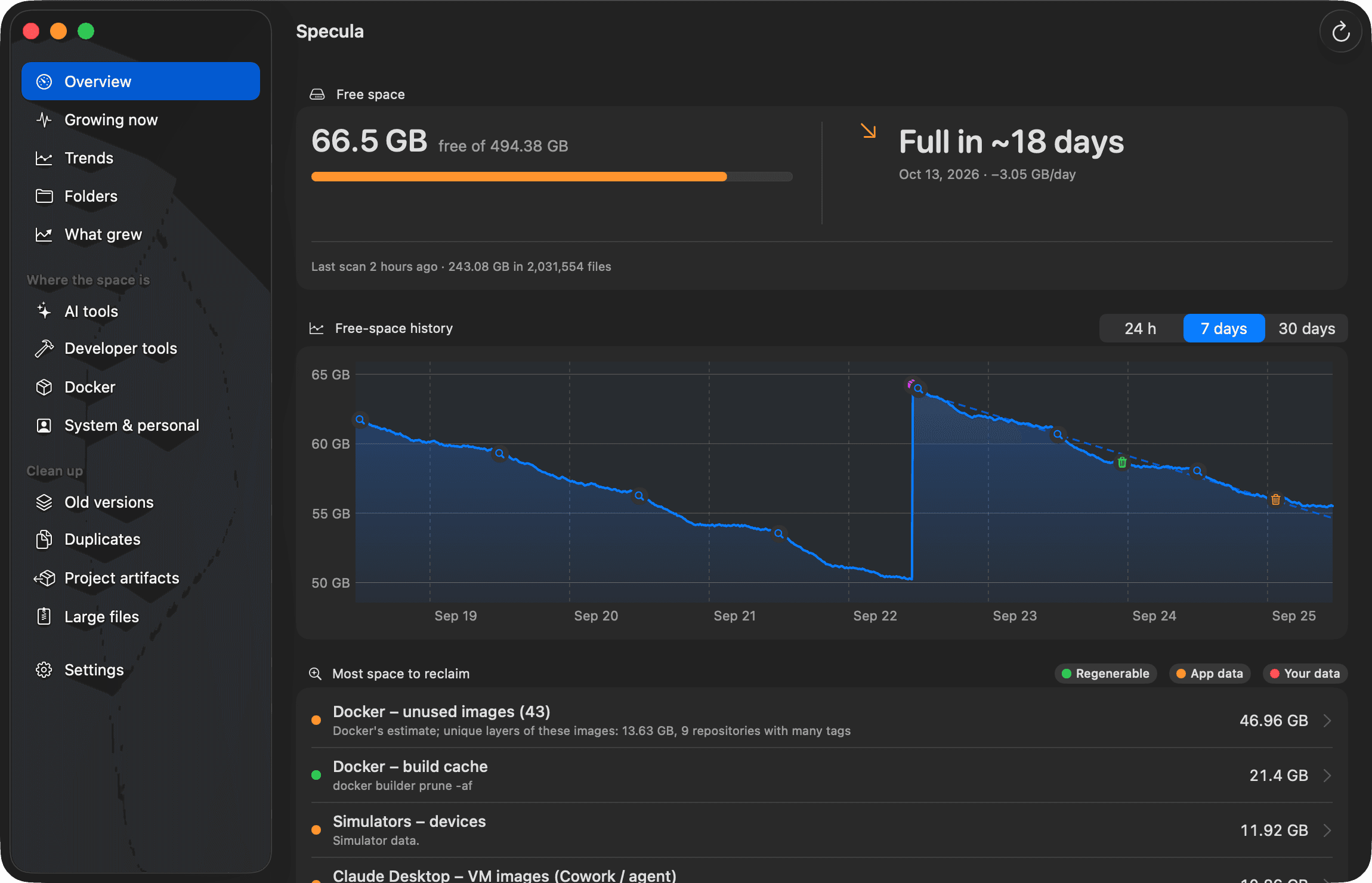Toggle the App data filter pill
The height and width of the screenshot is (883, 1372).
pos(1210,674)
